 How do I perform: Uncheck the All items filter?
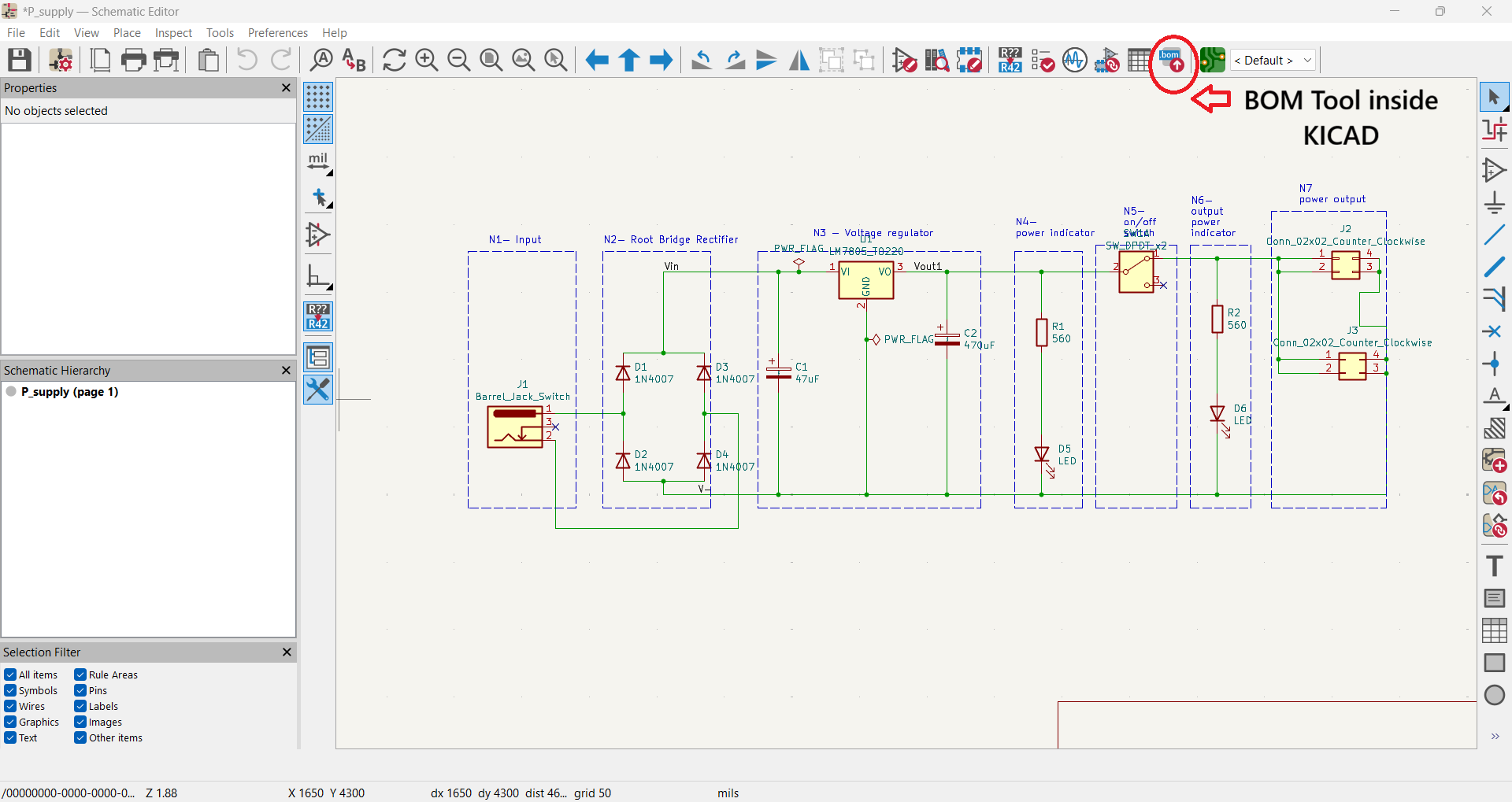point(10,674)
